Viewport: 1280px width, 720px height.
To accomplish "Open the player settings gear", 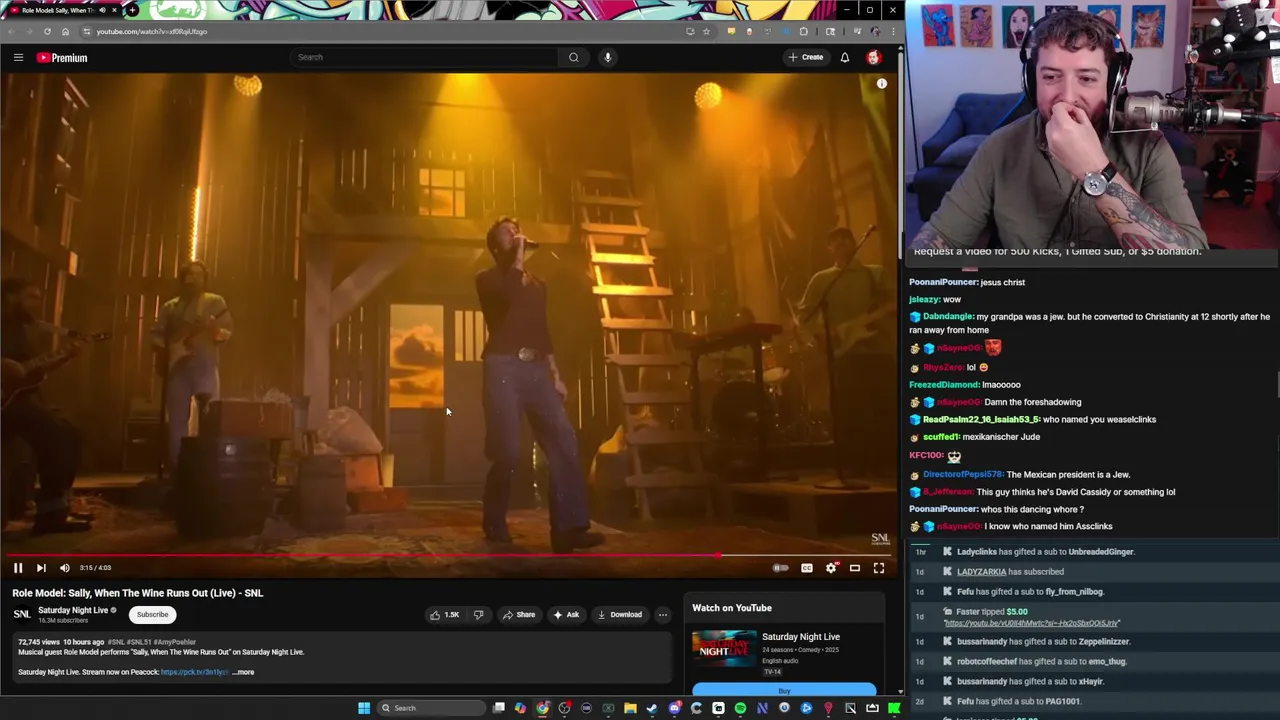I will coord(831,568).
